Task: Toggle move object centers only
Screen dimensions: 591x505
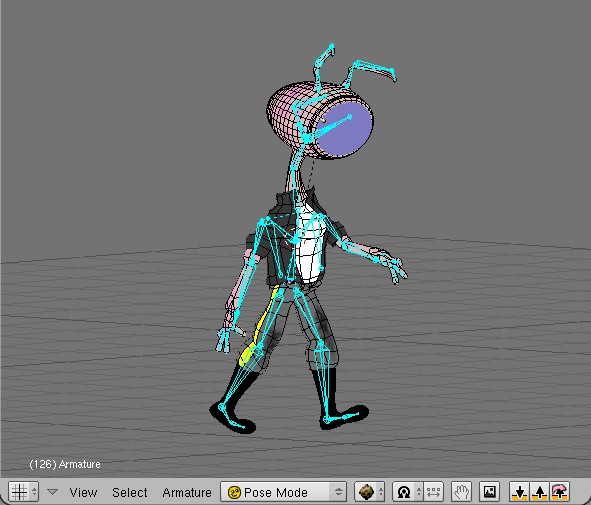Action: (x=433, y=492)
